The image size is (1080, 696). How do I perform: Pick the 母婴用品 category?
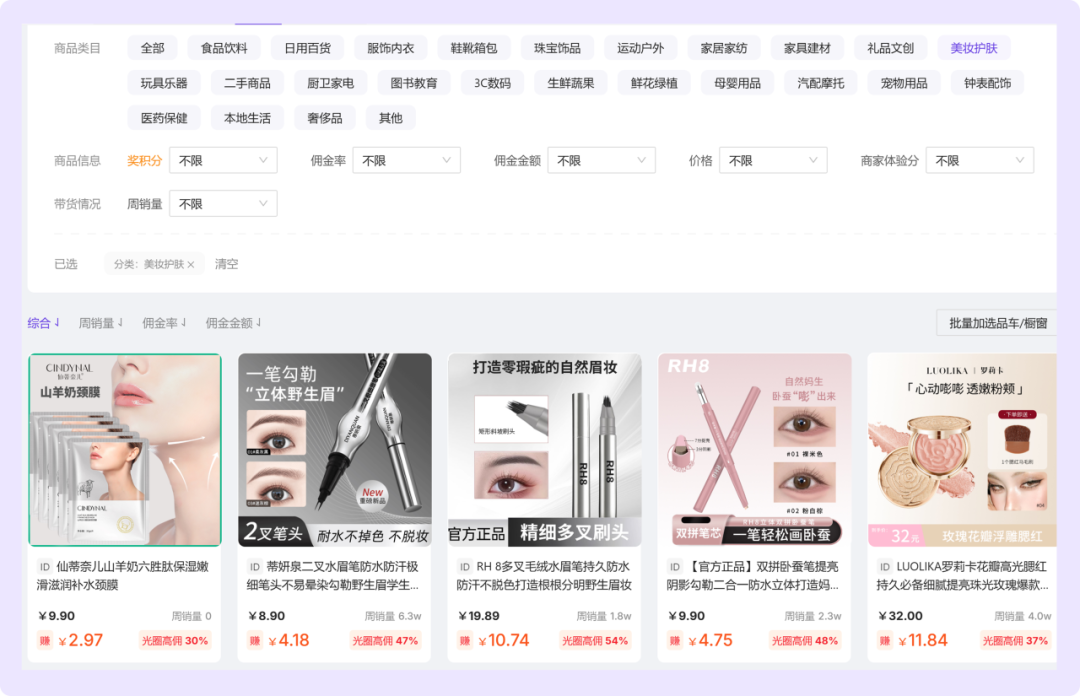click(738, 83)
